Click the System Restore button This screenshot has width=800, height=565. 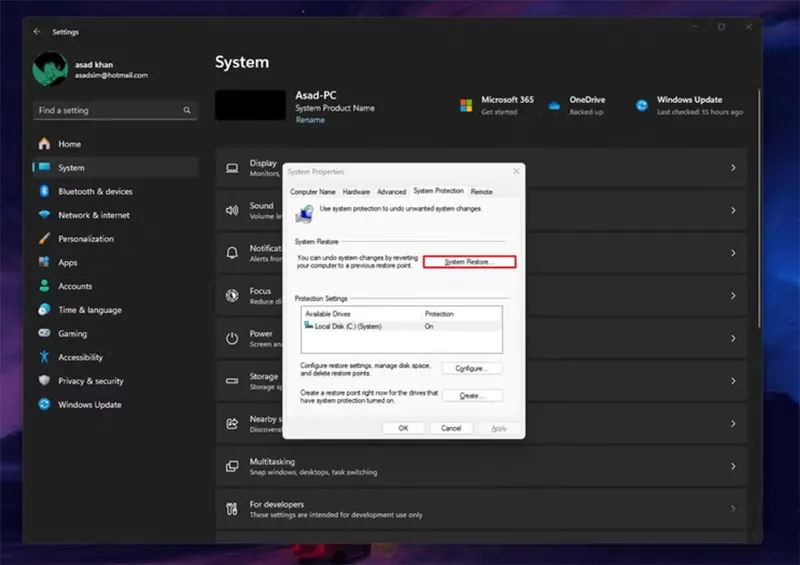pyautogui.click(x=469, y=261)
